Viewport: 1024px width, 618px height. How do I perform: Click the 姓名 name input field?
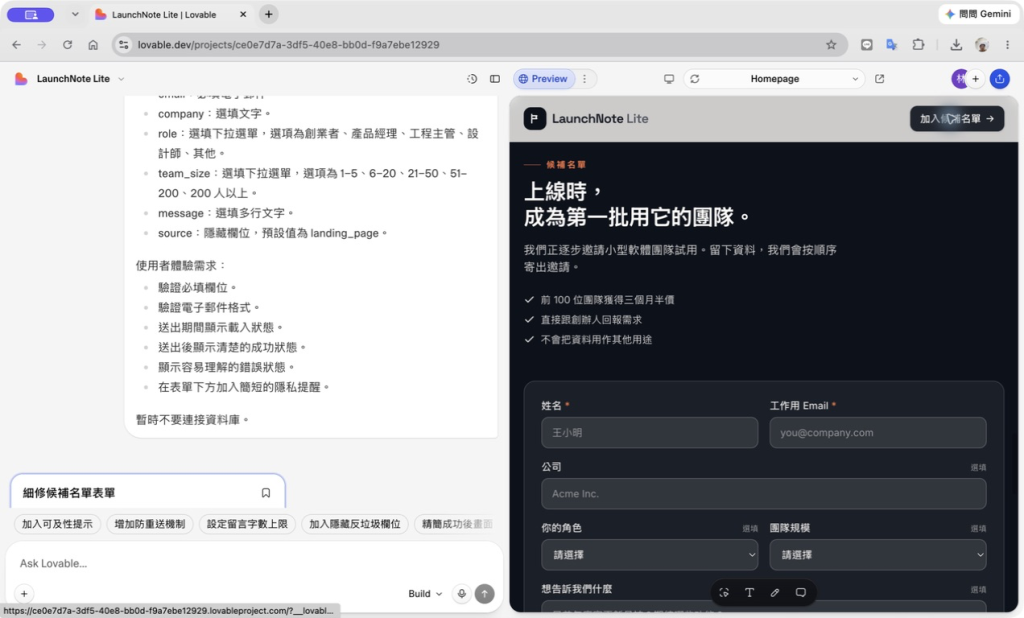tap(649, 432)
